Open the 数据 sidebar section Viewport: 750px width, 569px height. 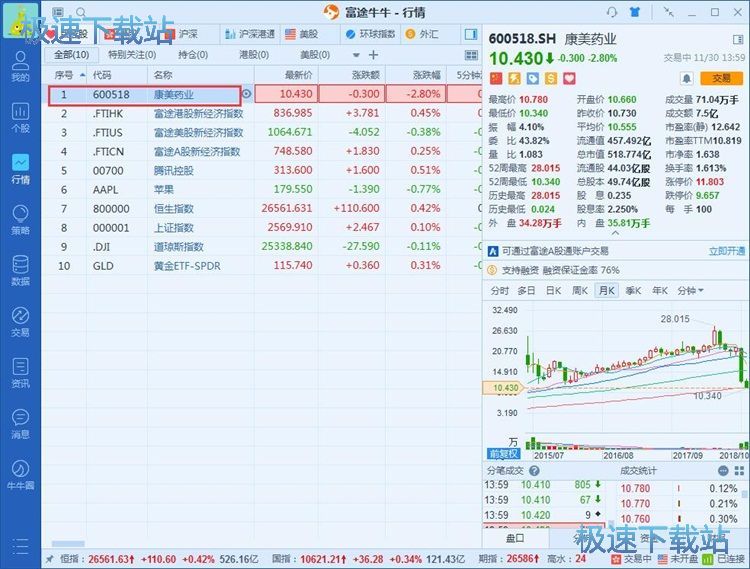(x=20, y=271)
